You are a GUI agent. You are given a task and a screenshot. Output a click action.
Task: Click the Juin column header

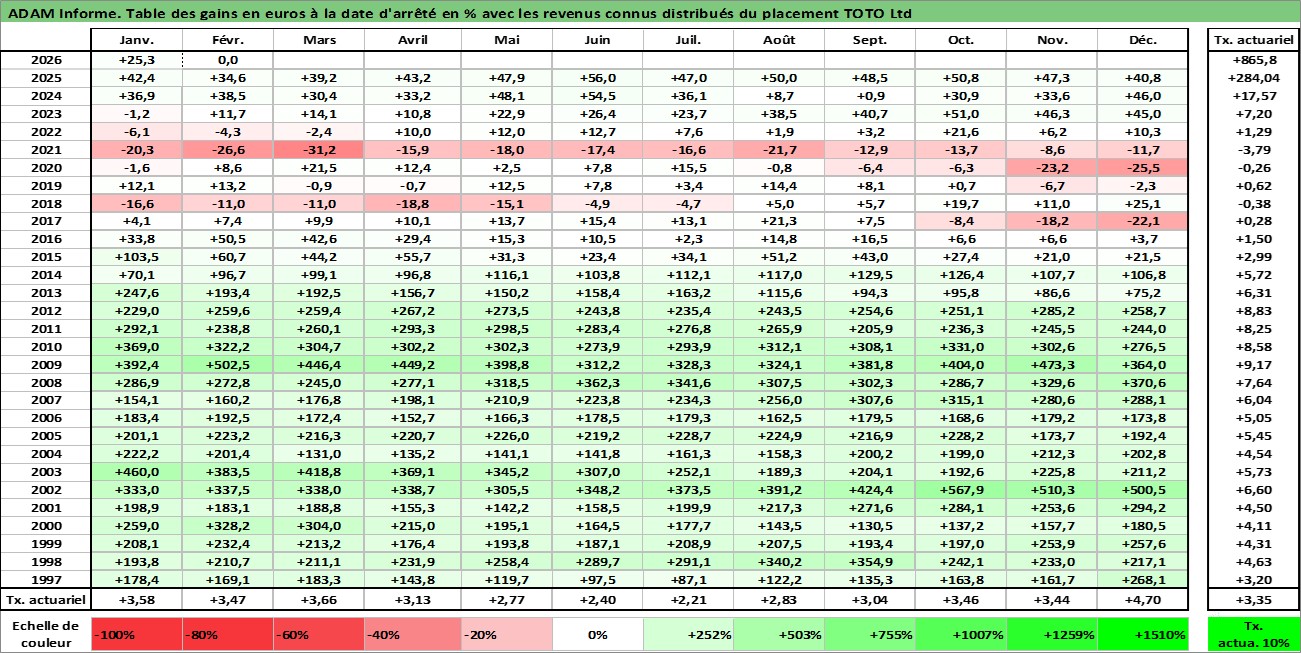coord(598,40)
